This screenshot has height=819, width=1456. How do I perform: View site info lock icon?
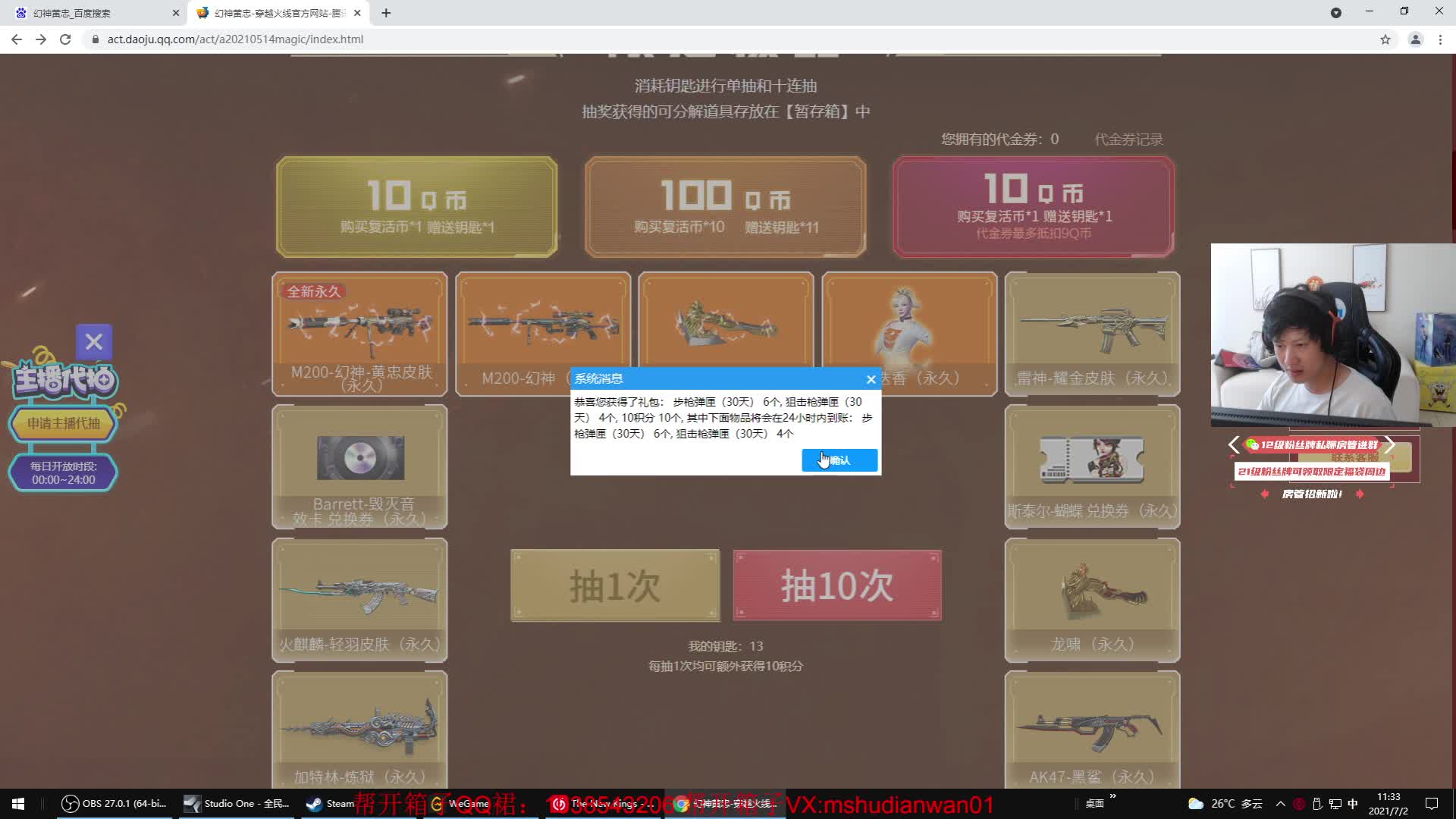click(95, 39)
